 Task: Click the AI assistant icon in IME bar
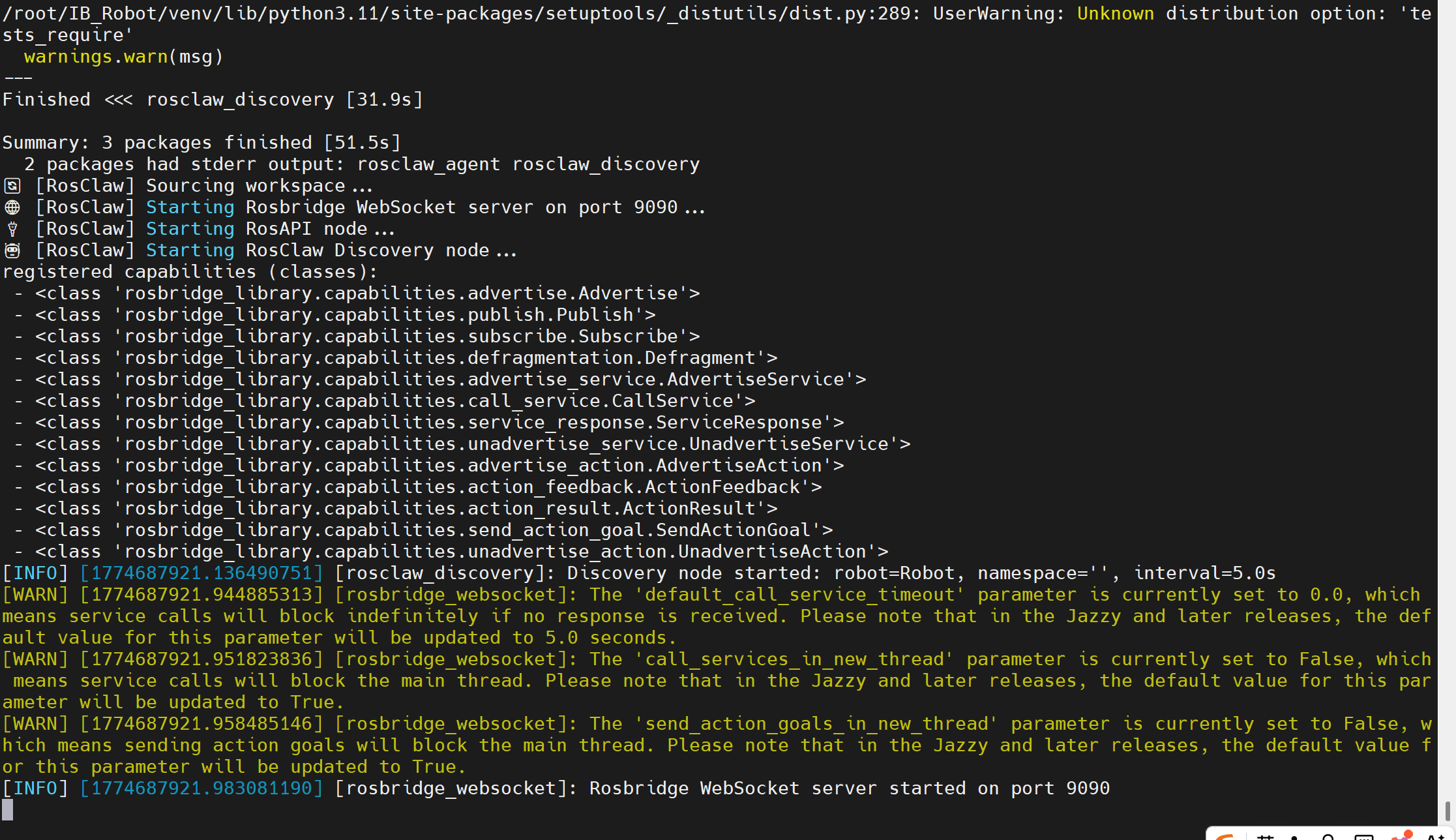1434,837
